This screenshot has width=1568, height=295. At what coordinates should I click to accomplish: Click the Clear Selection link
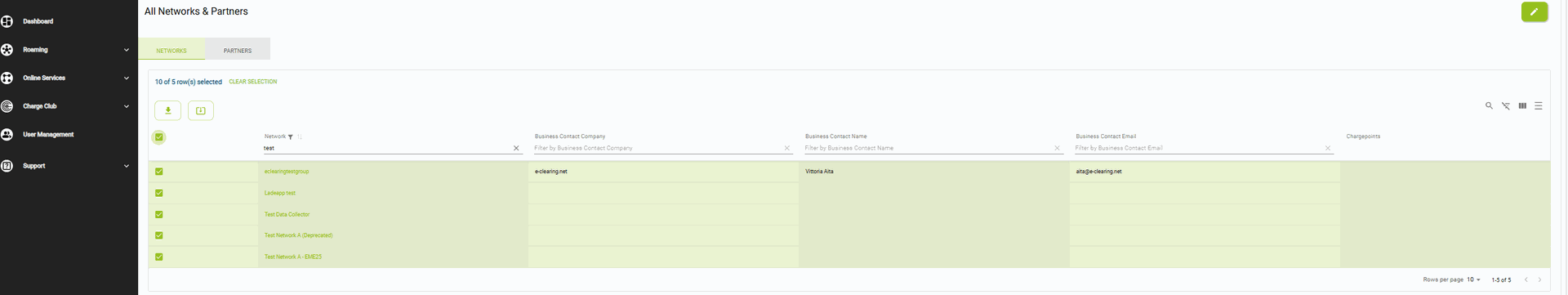(253, 82)
